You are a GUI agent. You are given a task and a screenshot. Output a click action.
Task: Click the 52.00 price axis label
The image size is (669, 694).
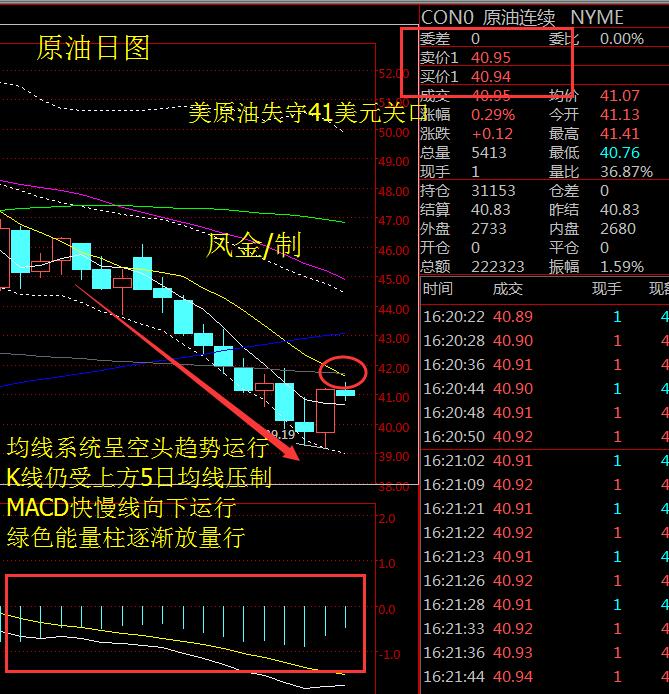[x=393, y=73]
